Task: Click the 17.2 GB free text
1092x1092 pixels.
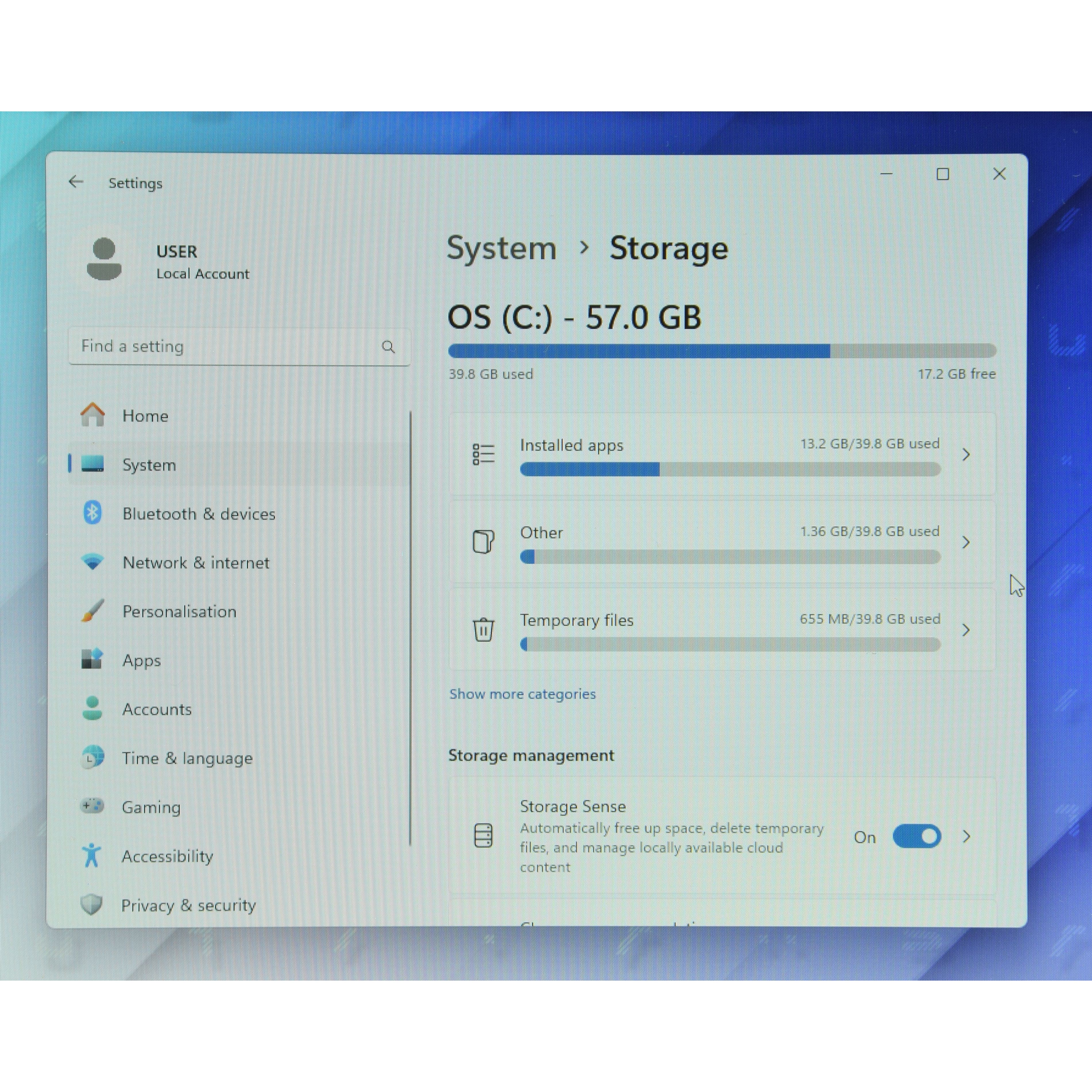Action: tap(956, 373)
